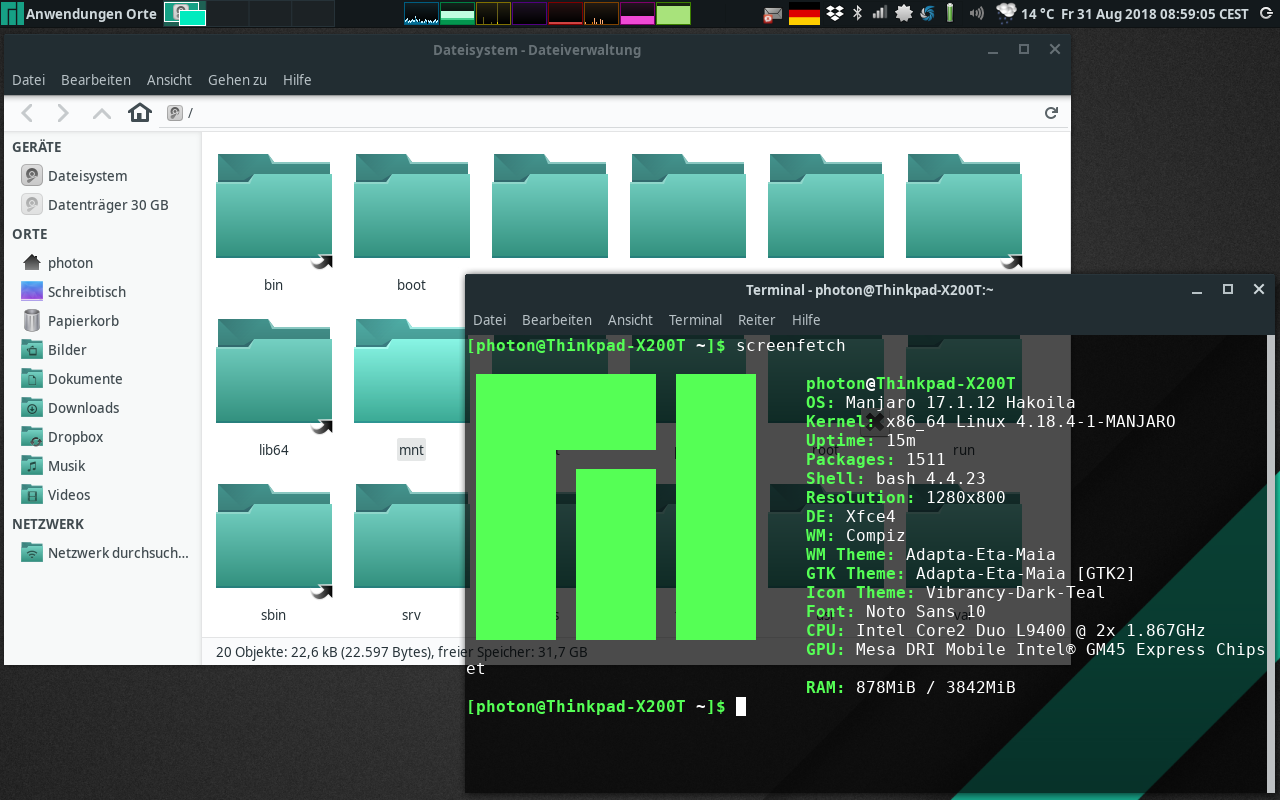Viewport: 1280px width, 800px height.
Task: Click the 'Icon Theme: Vibrancy-Dark-Teal' line
Action: pos(956,593)
